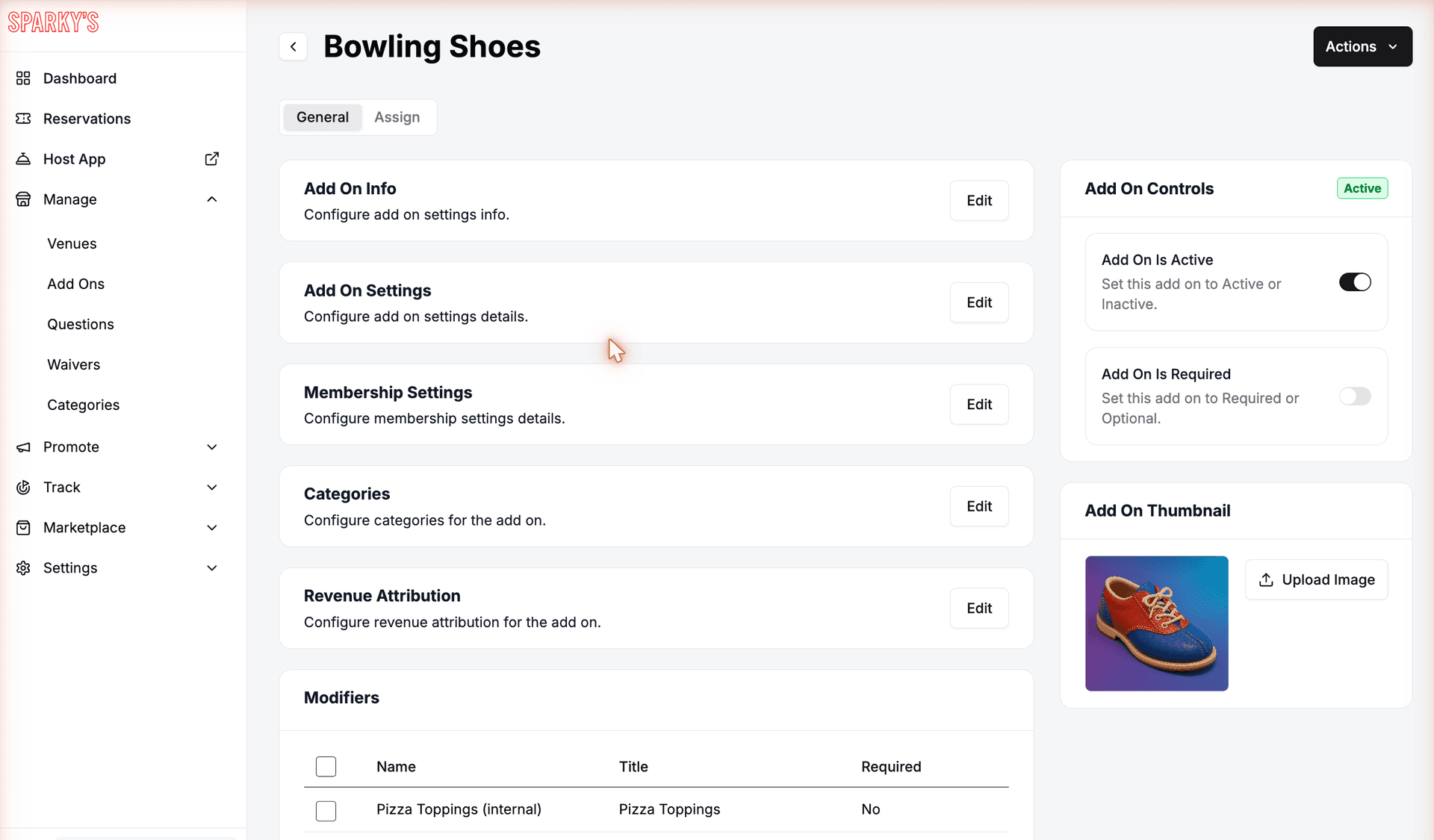Edit the Add On Info section

[x=979, y=200]
